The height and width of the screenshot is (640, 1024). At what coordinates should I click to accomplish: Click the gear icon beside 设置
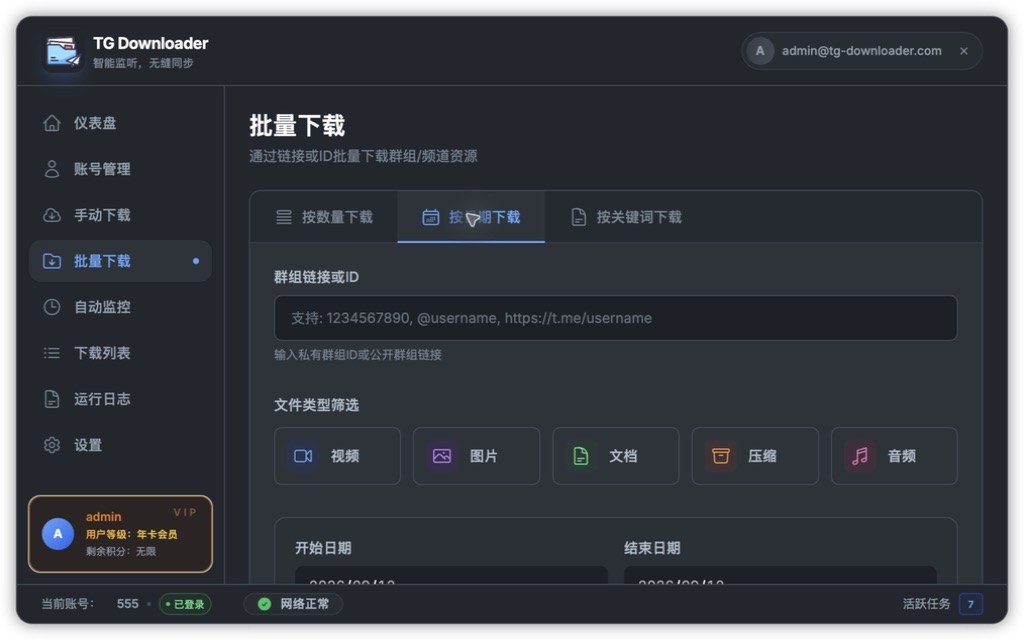[x=52, y=445]
